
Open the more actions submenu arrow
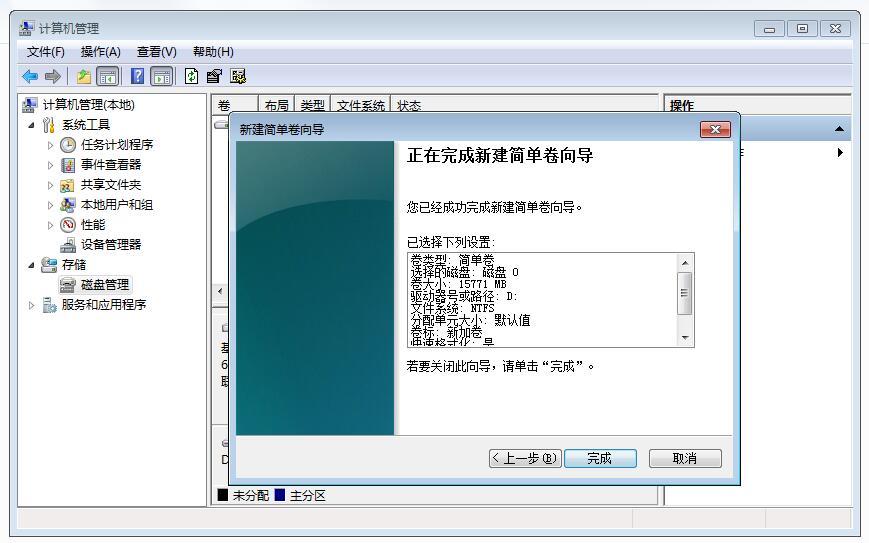coord(840,152)
